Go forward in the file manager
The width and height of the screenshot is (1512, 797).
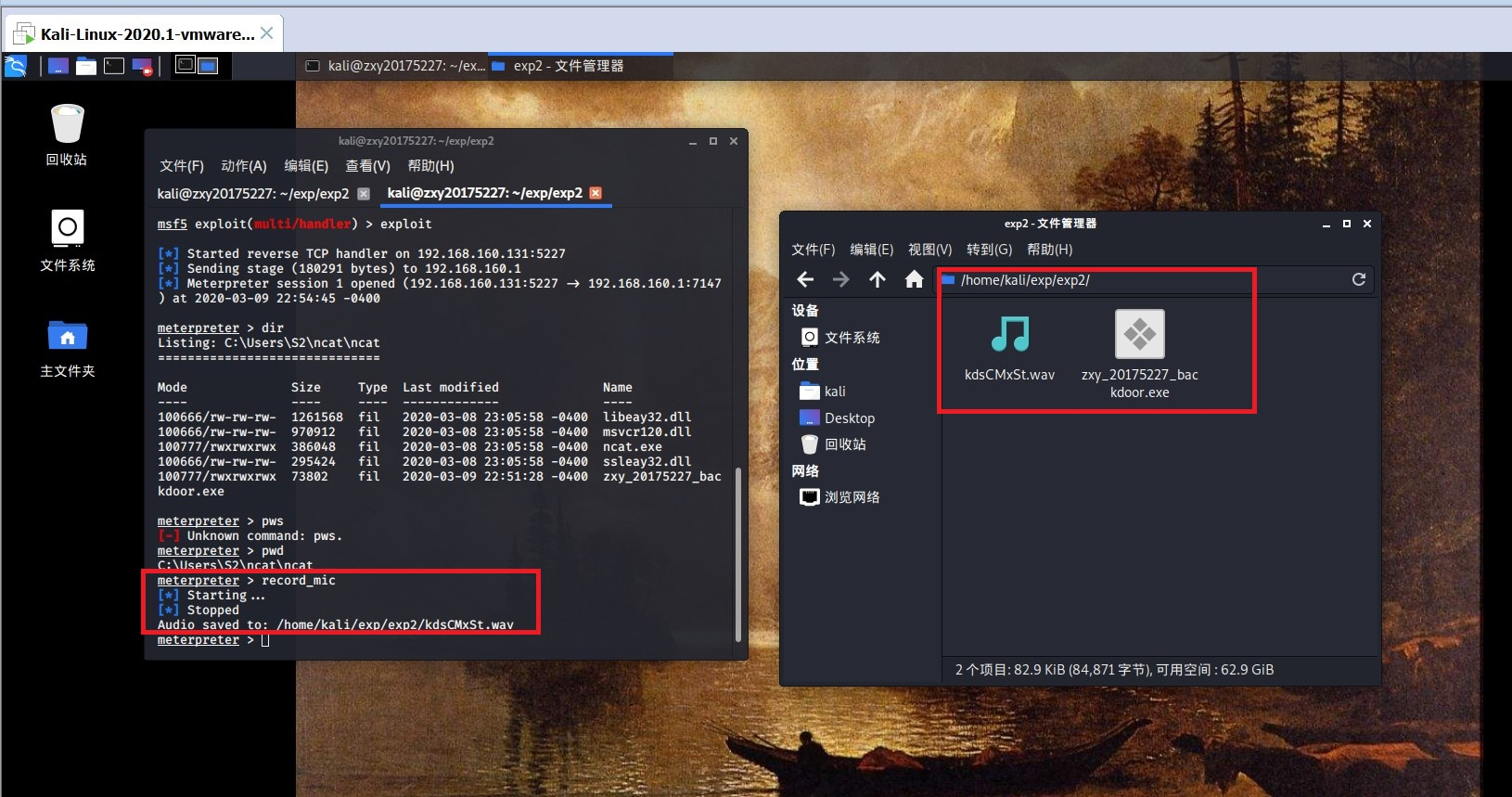(x=841, y=279)
